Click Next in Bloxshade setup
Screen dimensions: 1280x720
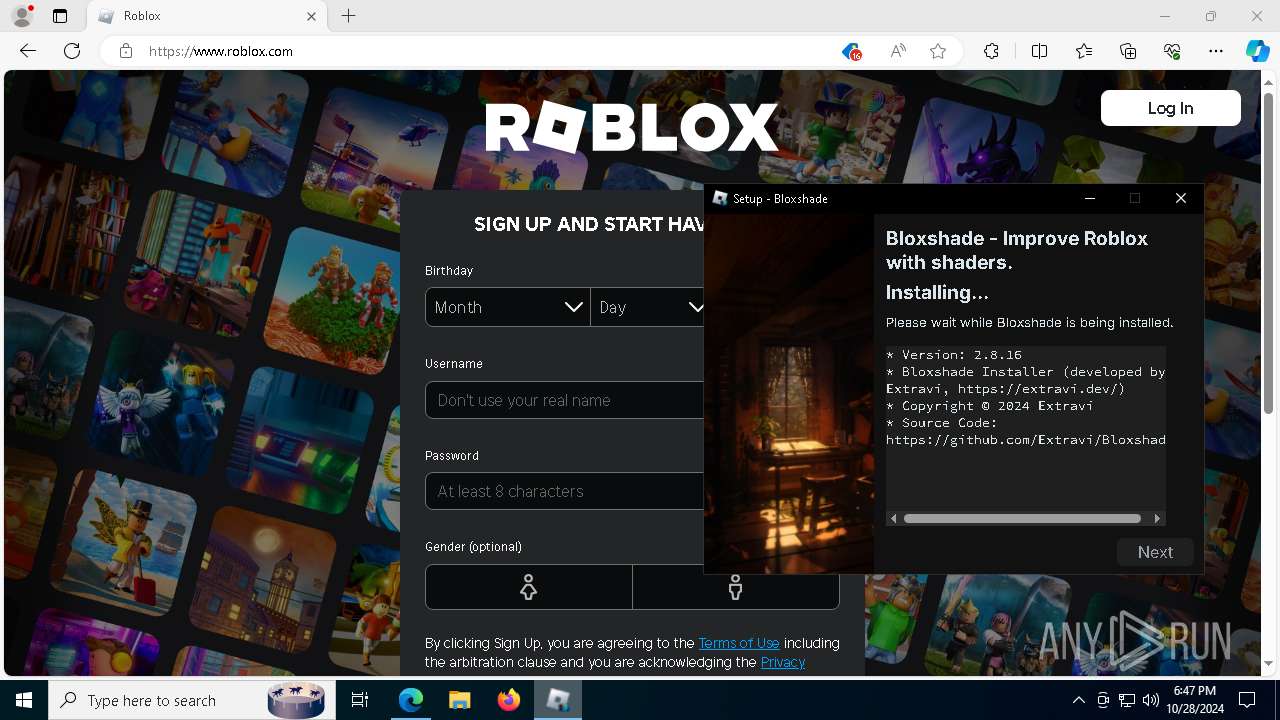click(x=1155, y=552)
